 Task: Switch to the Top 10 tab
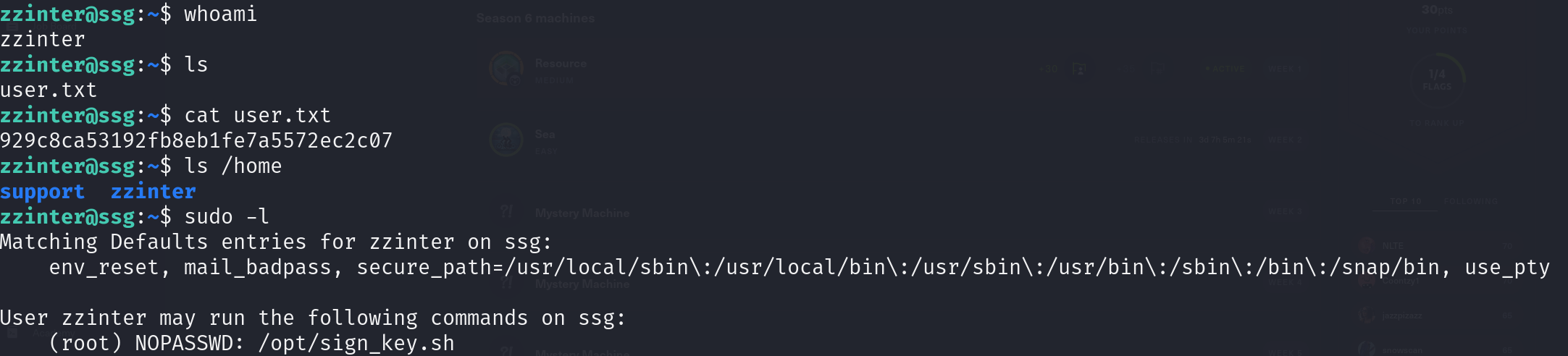[x=1406, y=202]
